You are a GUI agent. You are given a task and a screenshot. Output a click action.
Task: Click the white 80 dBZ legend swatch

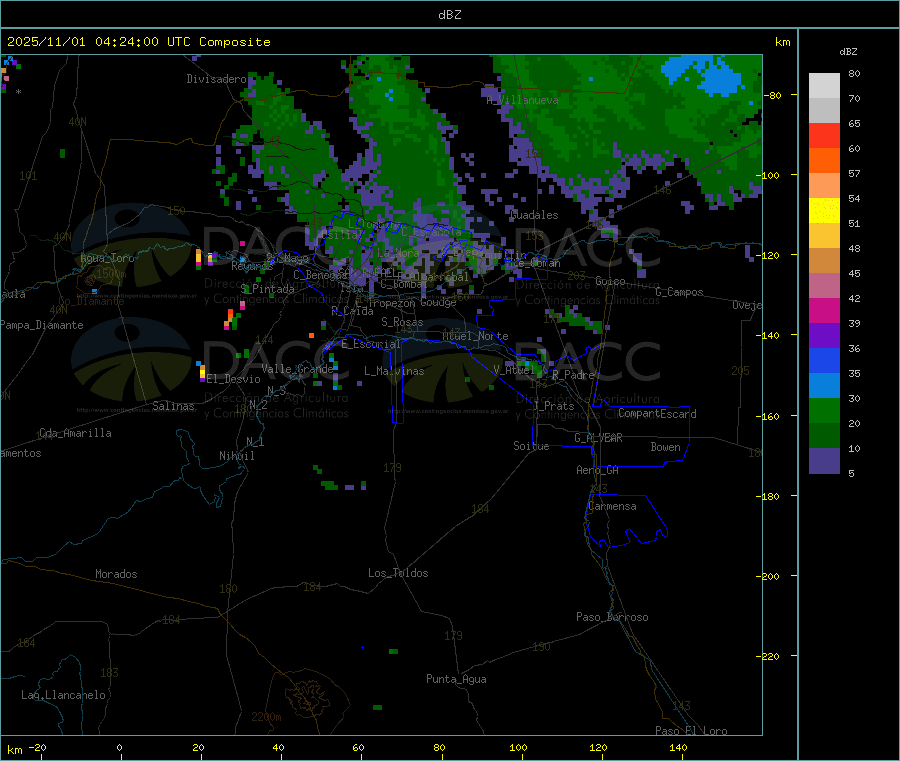click(824, 86)
